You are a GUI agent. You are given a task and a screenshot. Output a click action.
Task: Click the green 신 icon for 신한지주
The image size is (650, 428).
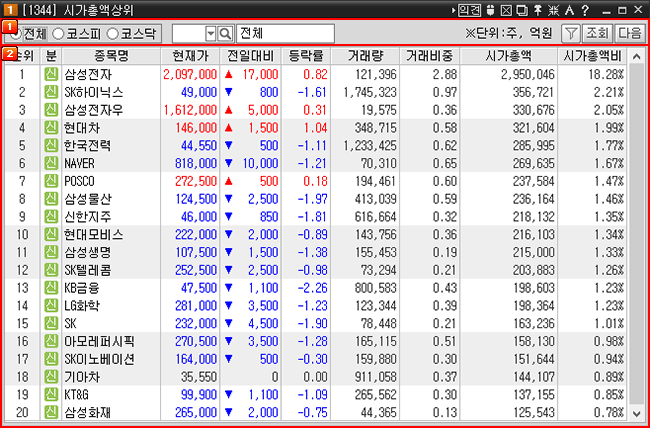tap(51, 216)
